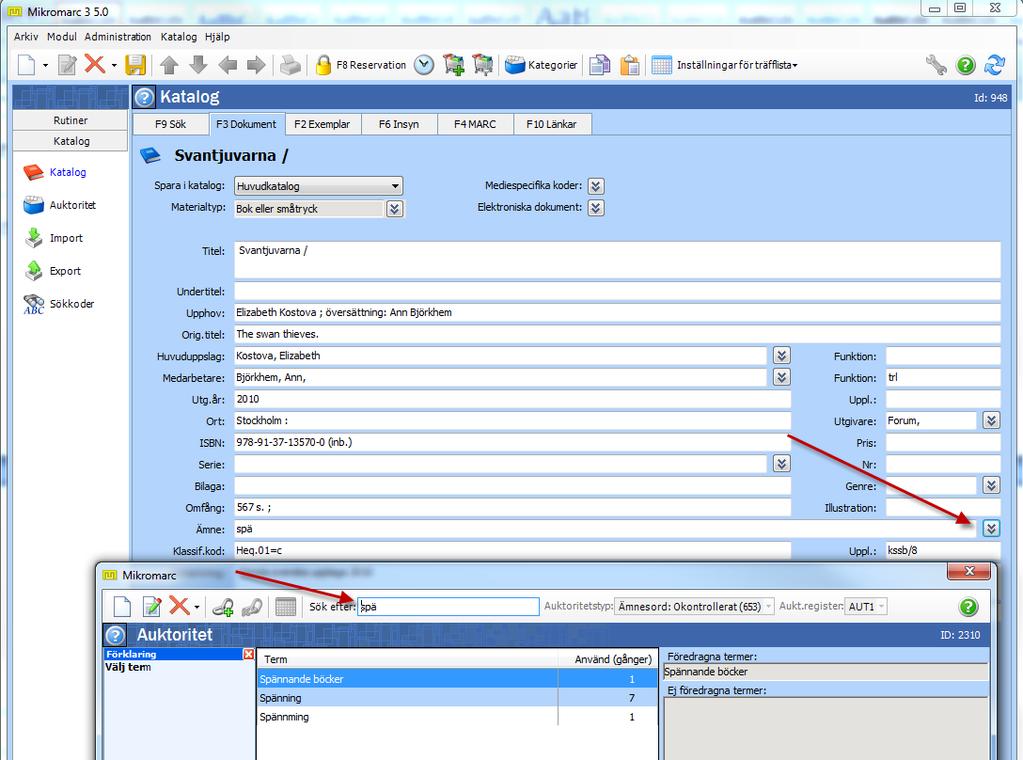Screen dimensions: 1023x760
Task: Select Sökkoder in the sidebar
Action: [x=59, y=304]
